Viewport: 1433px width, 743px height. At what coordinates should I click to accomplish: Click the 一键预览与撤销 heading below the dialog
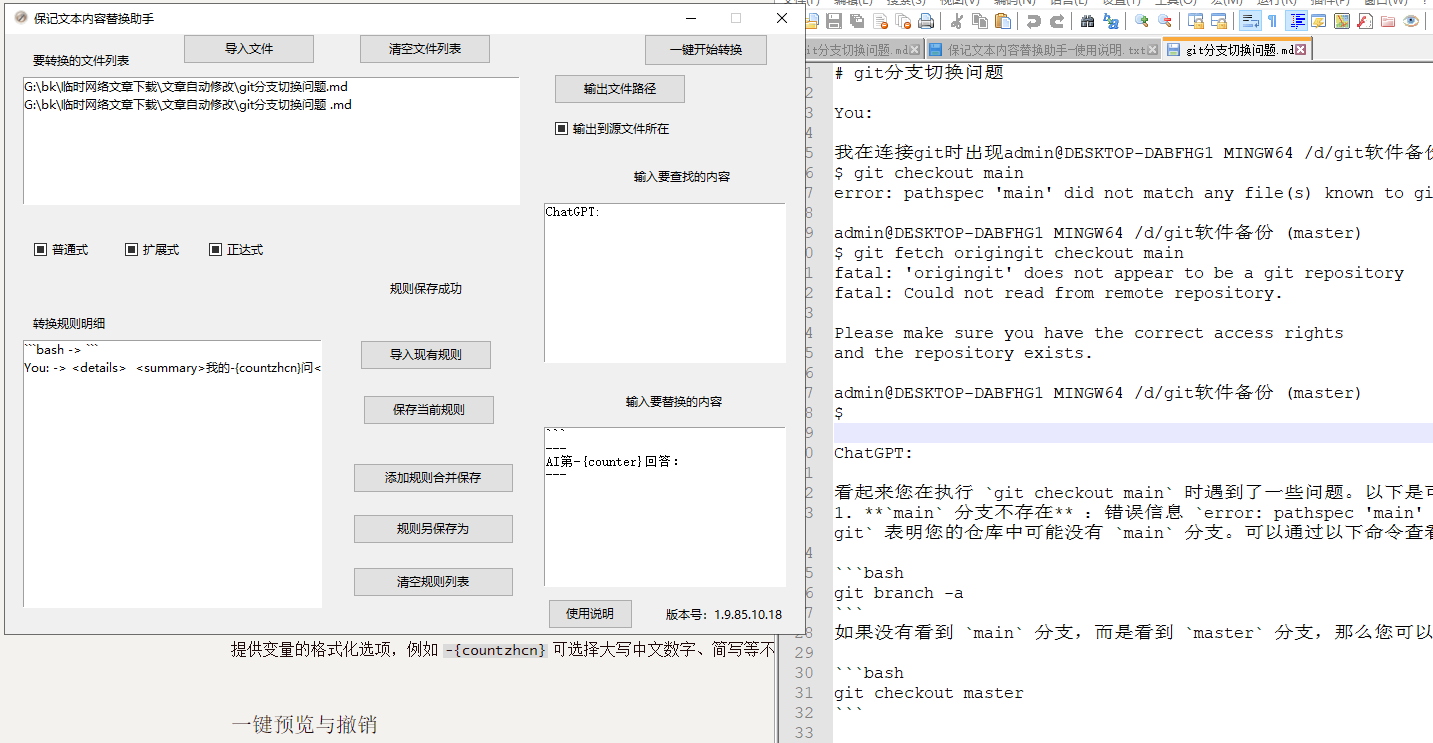(304, 725)
